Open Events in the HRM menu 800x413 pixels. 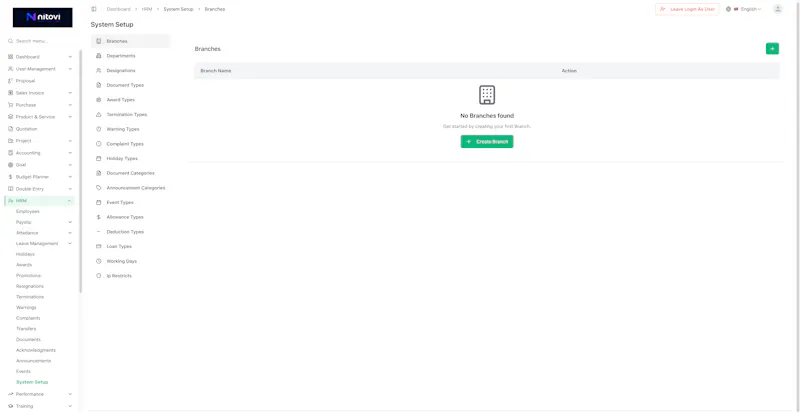pos(23,372)
